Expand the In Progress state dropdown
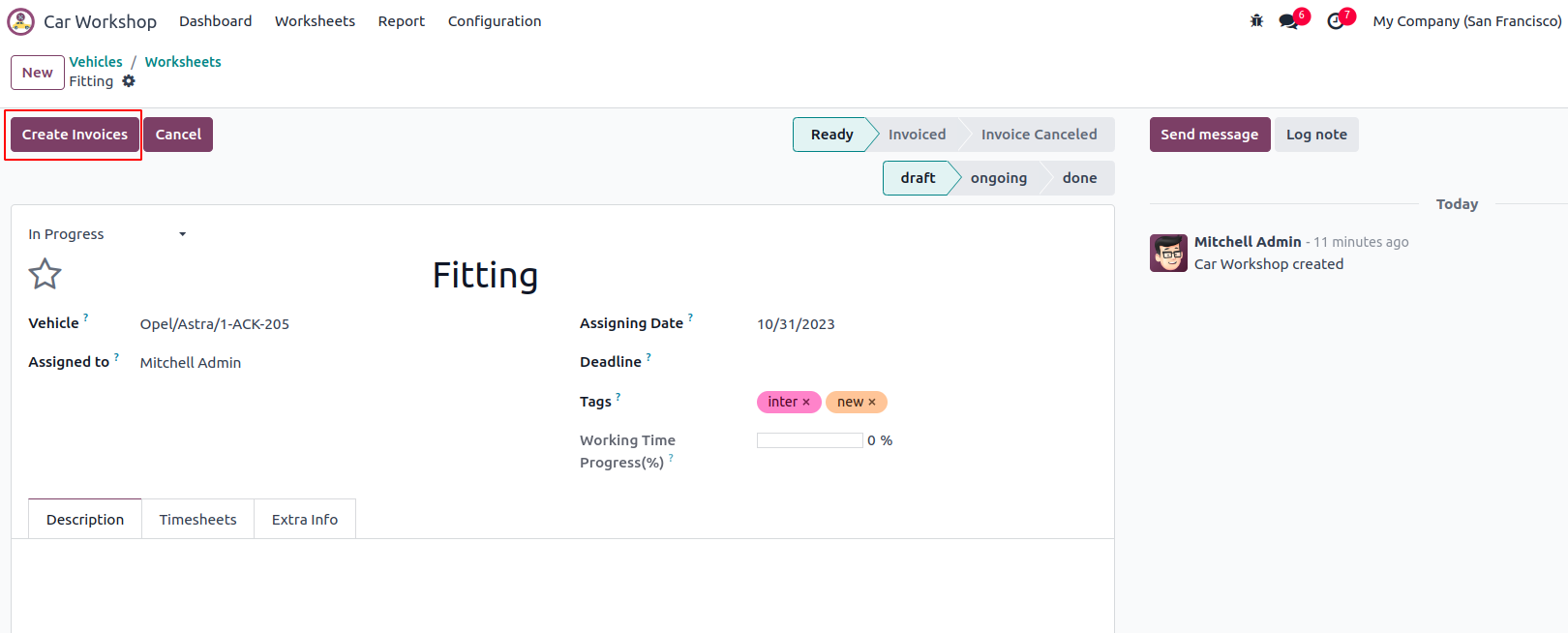The image size is (1568, 633). (x=106, y=234)
